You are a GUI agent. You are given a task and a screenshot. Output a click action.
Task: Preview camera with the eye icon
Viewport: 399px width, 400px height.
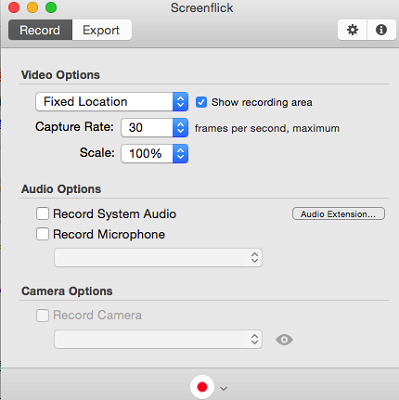284,340
